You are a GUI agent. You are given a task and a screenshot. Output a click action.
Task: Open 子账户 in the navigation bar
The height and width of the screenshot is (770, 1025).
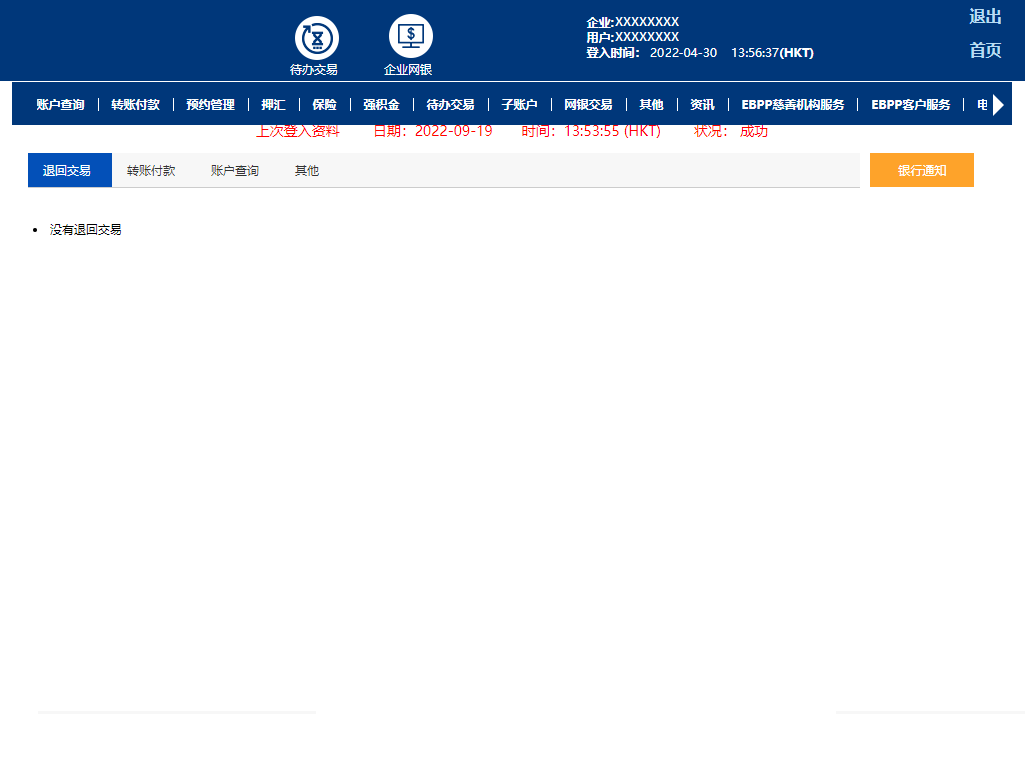[x=519, y=104]
